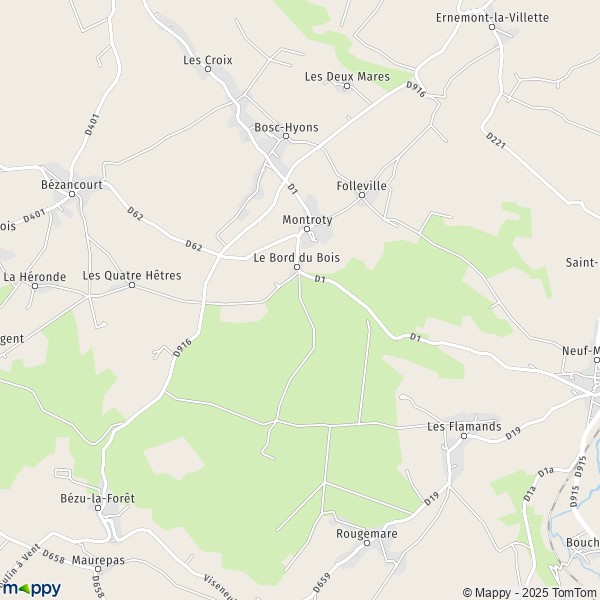Click the Montroty town marker
The height and width of the screenshot is (600, 600).
click(307, 229)
